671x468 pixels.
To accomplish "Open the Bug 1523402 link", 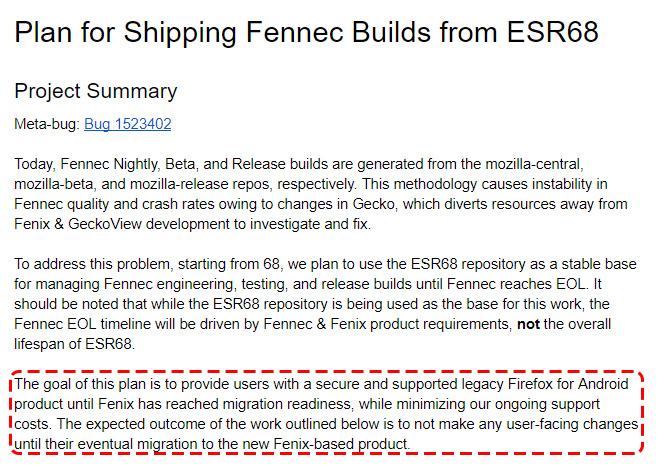I will [128, 124].
